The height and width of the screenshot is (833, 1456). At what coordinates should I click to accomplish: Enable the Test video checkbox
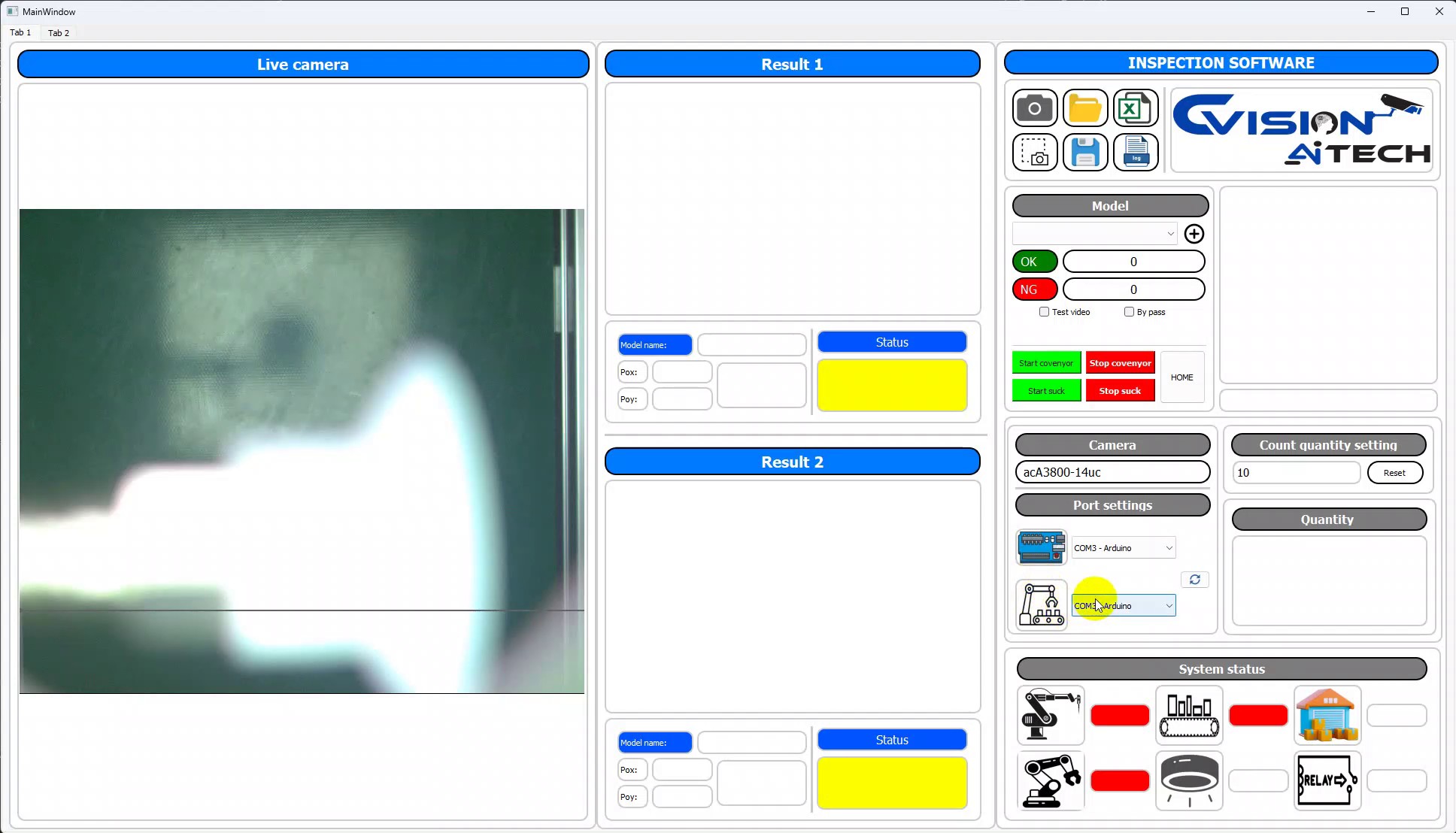pos(1044,312)
